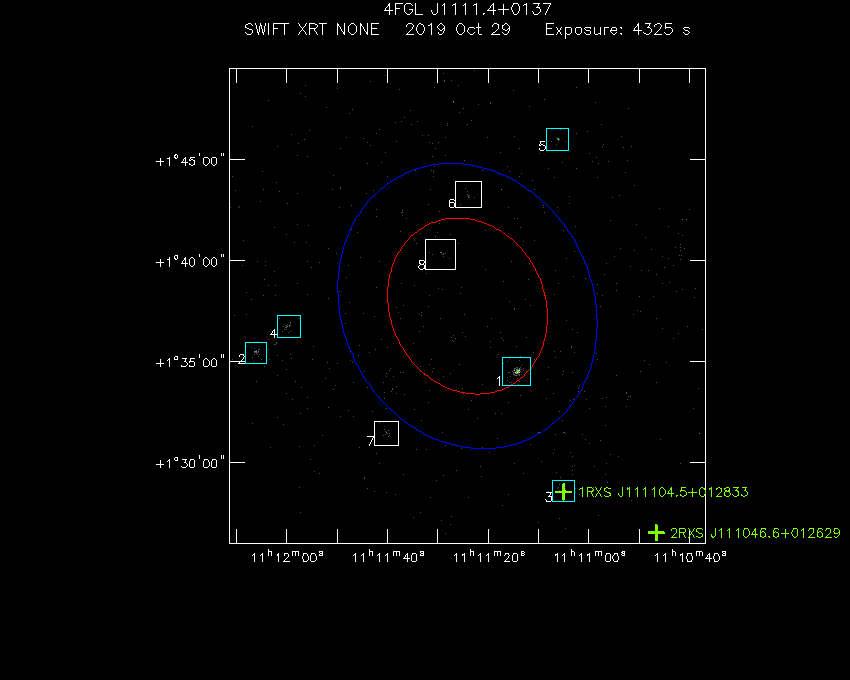
Task: Click the +1°40'00" declination label
Action: tap(190, 262)
